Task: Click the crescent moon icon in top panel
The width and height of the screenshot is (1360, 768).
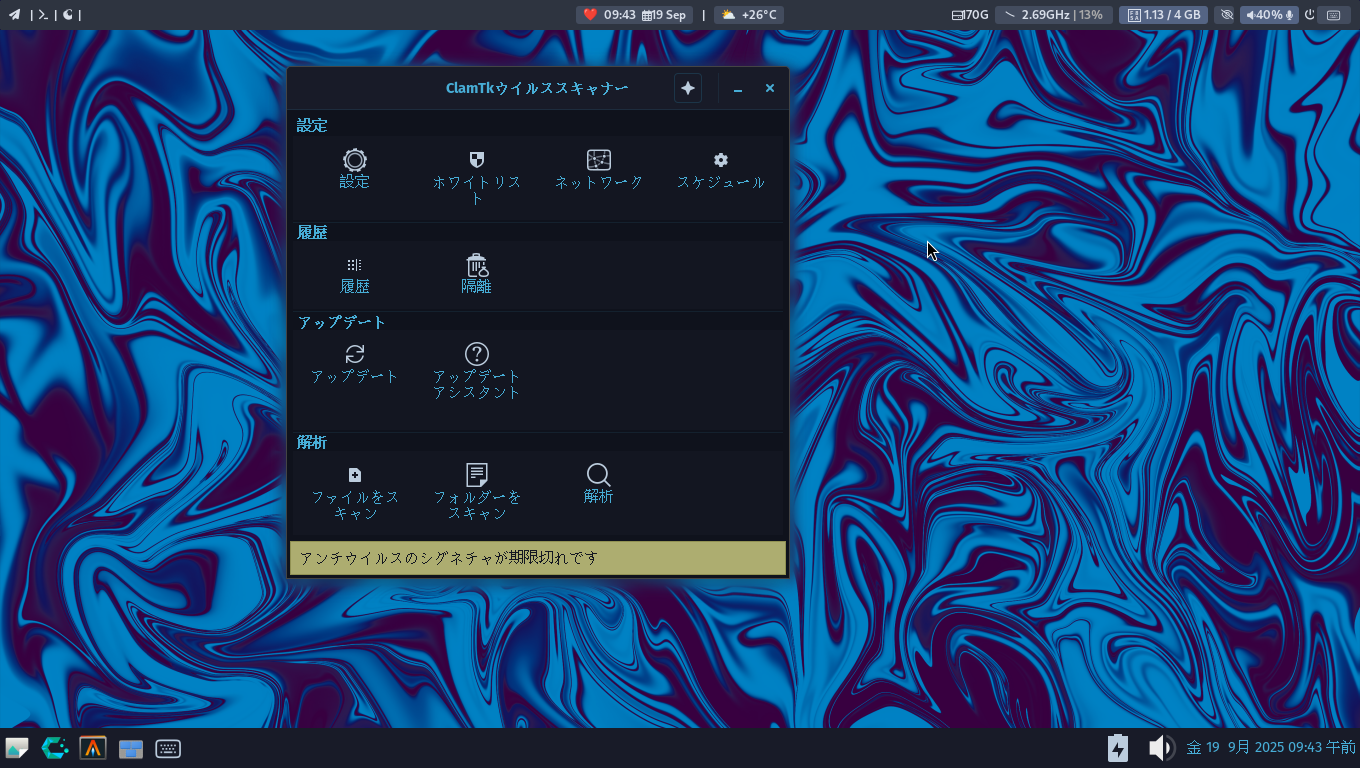Action: coord(68,15)
